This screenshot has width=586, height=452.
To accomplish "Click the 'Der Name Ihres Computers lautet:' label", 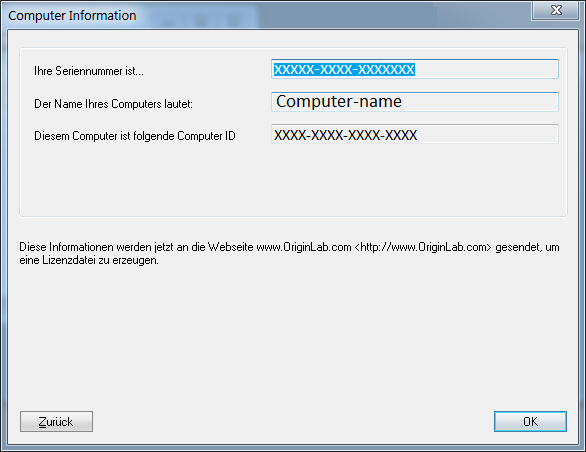I will [113, 104].
